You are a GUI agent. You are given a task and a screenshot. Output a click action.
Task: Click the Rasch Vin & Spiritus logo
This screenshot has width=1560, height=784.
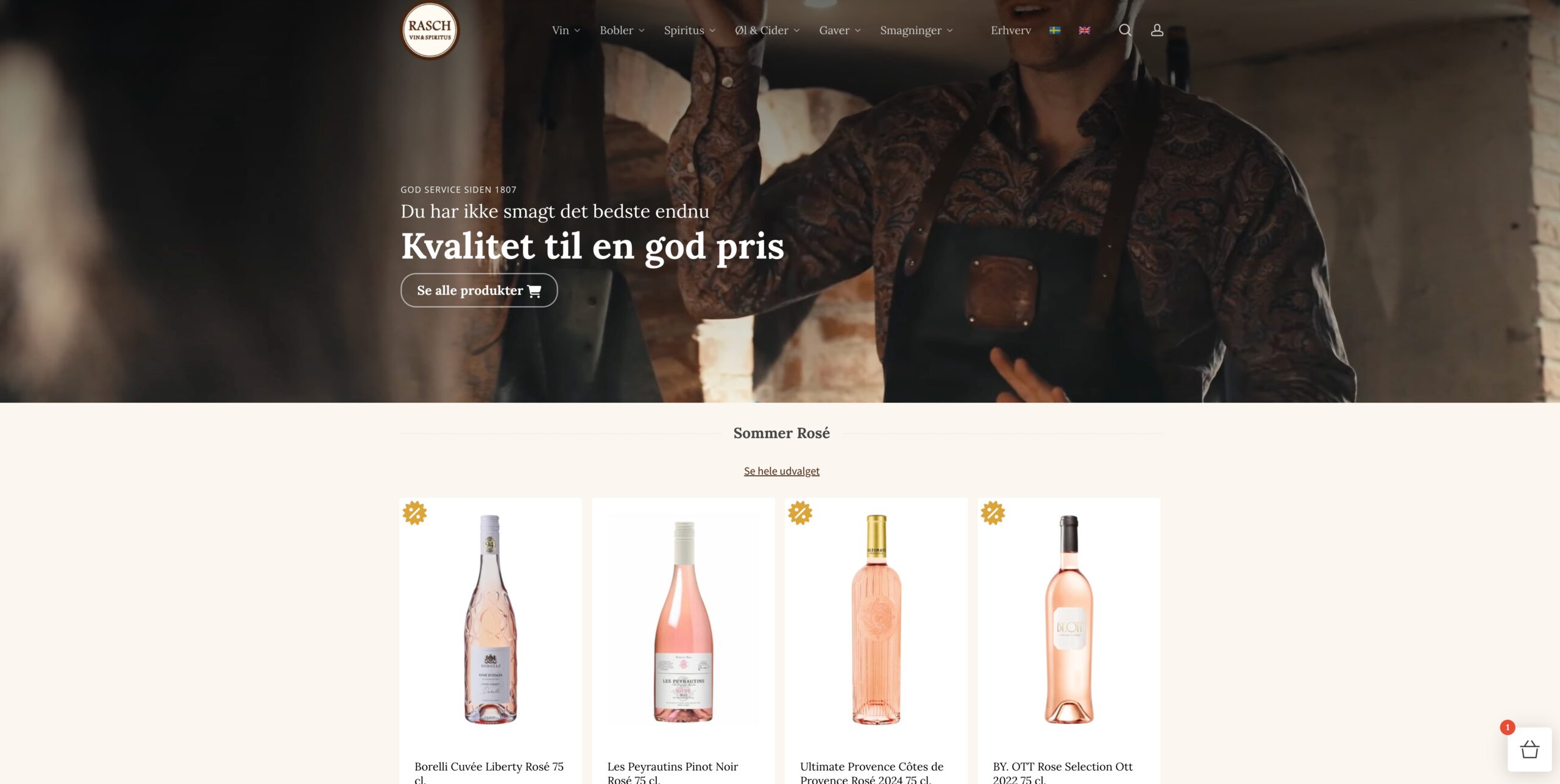point(430,30)
